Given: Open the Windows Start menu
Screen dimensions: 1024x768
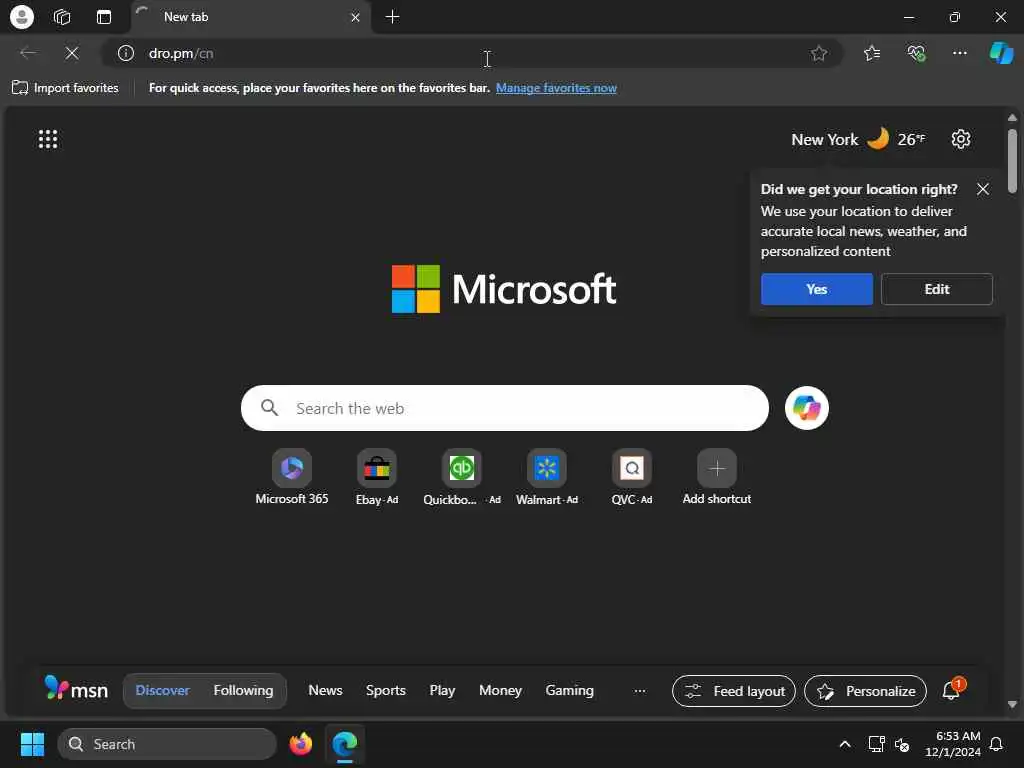Looking at the screenshot, I should pos(32,744).
